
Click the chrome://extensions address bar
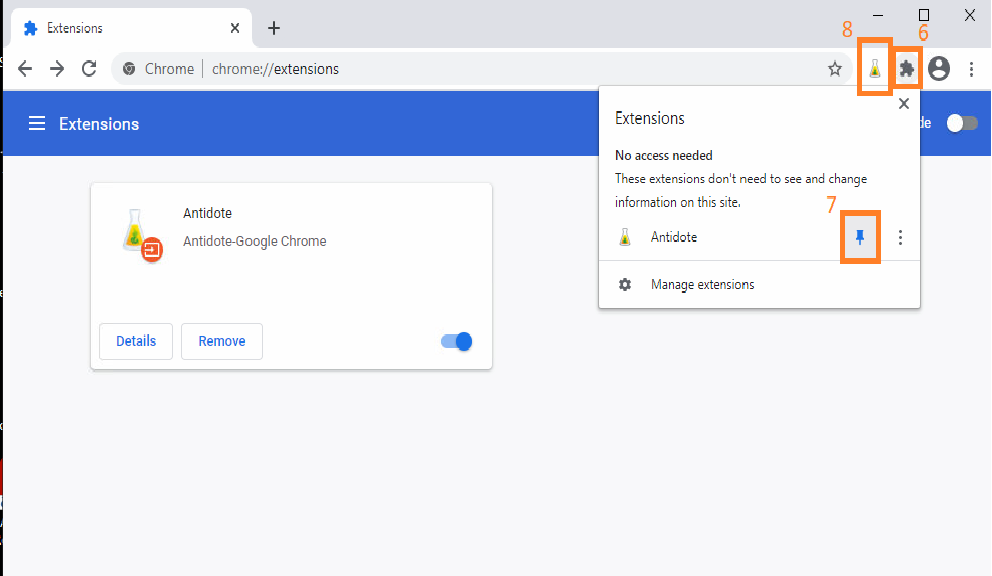480,69
